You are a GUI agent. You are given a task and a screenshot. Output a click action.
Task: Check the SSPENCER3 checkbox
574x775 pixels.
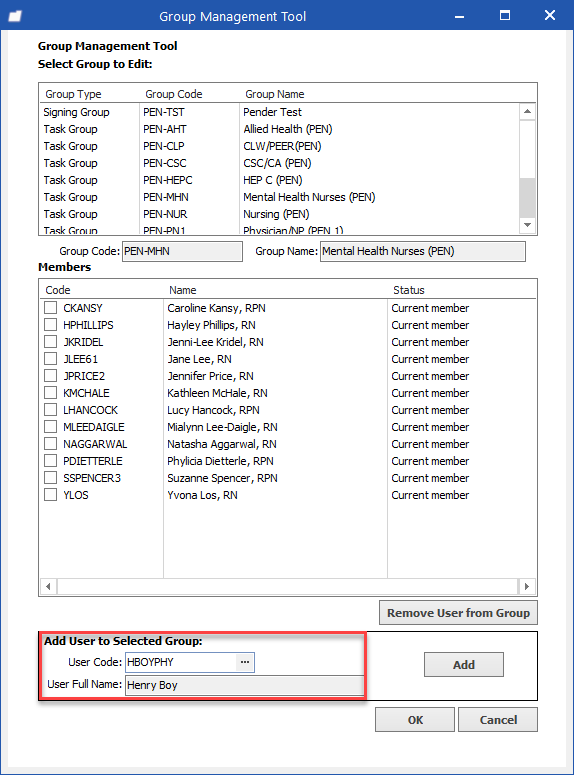click(50, 478)
